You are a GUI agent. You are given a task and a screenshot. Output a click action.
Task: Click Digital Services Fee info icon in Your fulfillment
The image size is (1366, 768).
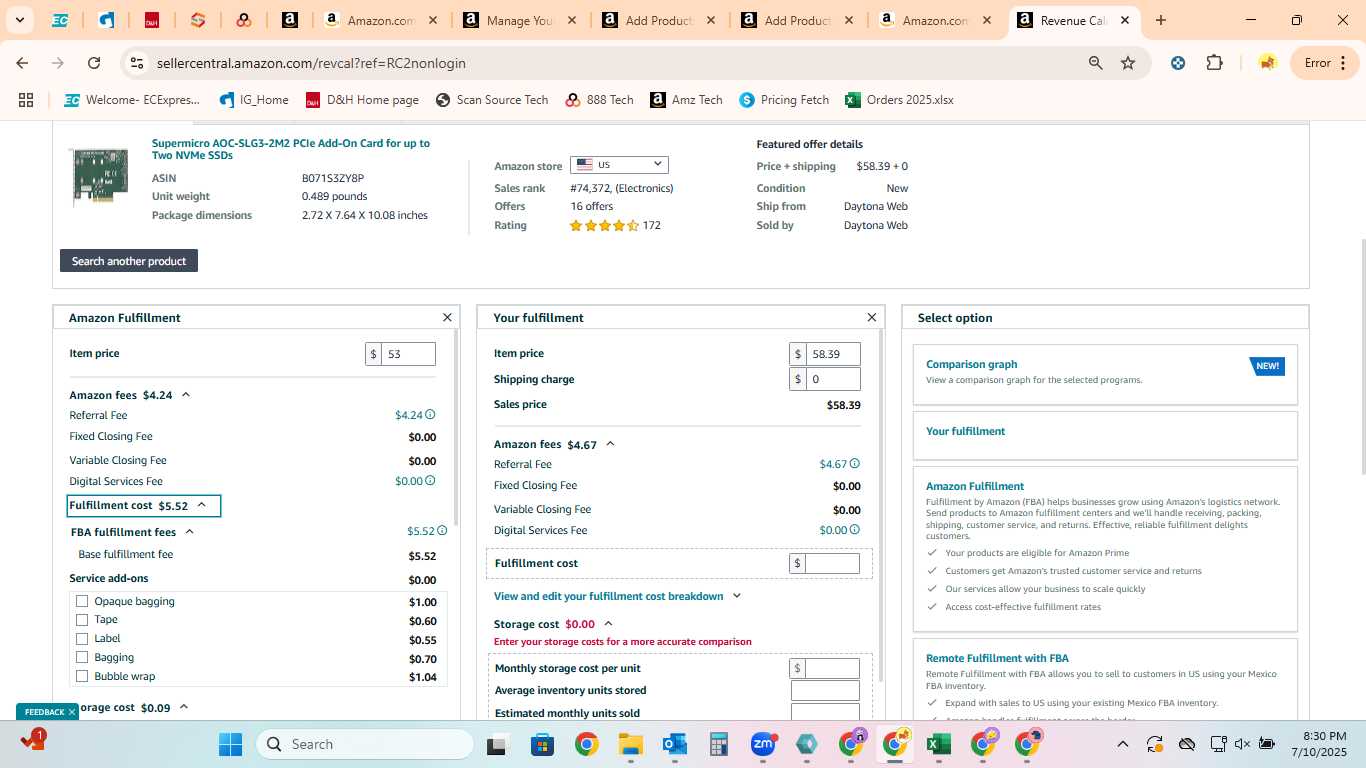(855, 530)
